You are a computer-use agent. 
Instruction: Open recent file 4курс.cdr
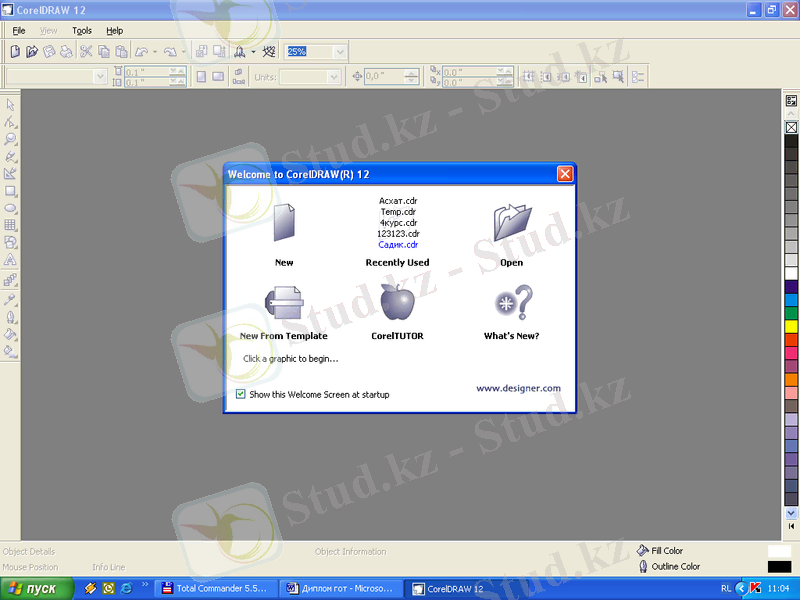[398, 222]
